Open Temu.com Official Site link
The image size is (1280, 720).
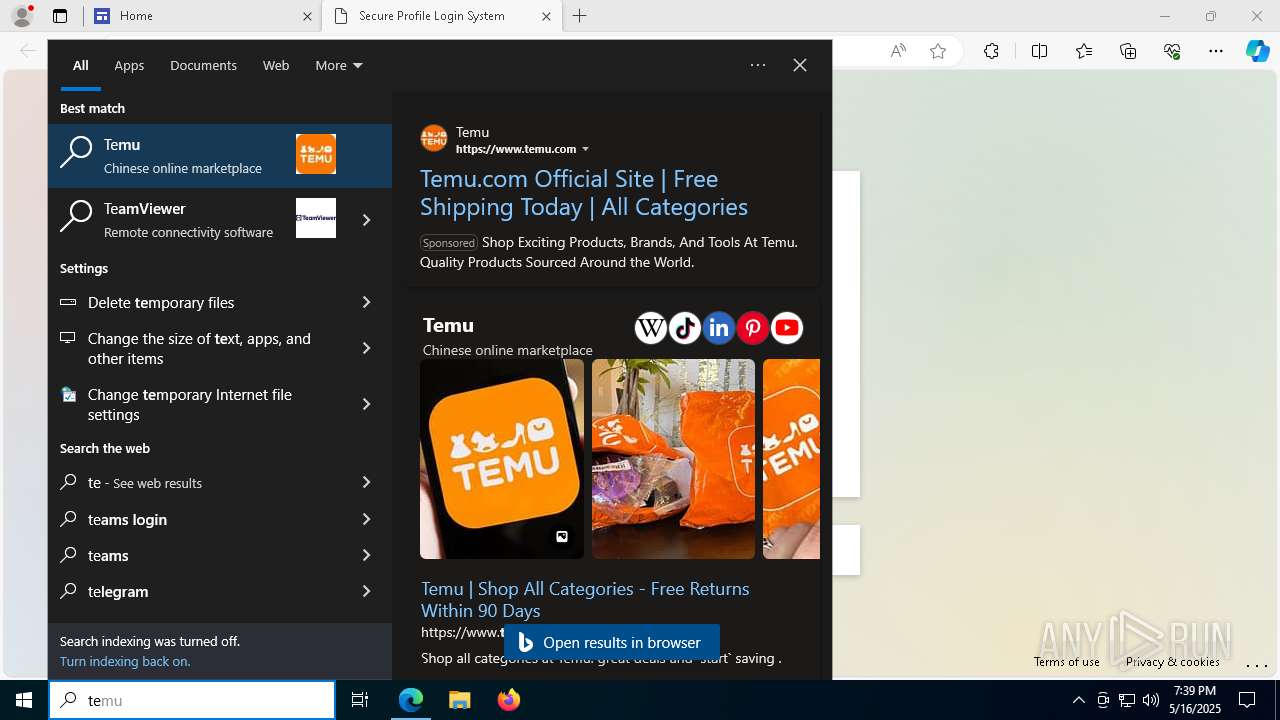coord(584,192)
